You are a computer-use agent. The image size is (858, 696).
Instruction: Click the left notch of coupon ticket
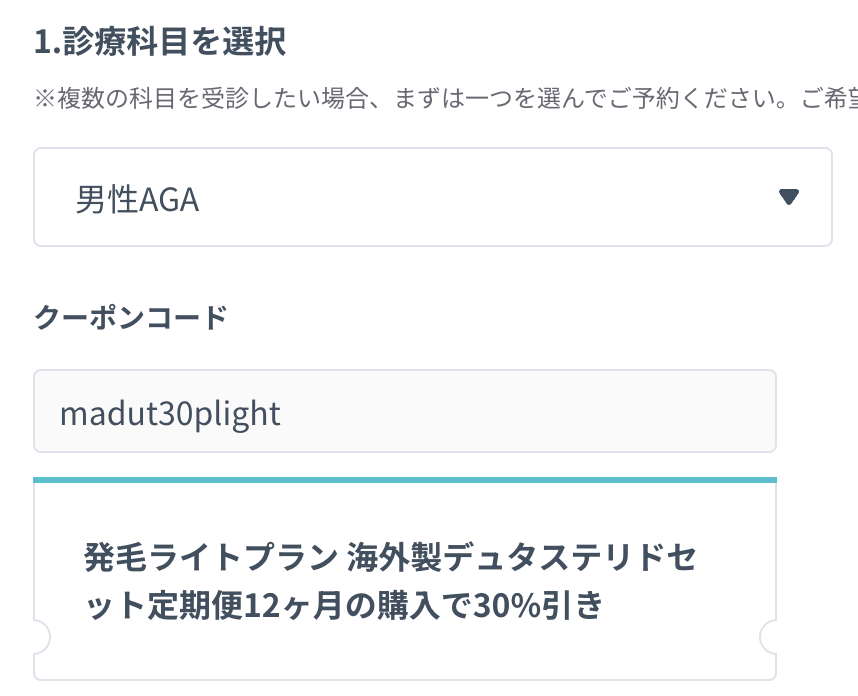(40, 635)
